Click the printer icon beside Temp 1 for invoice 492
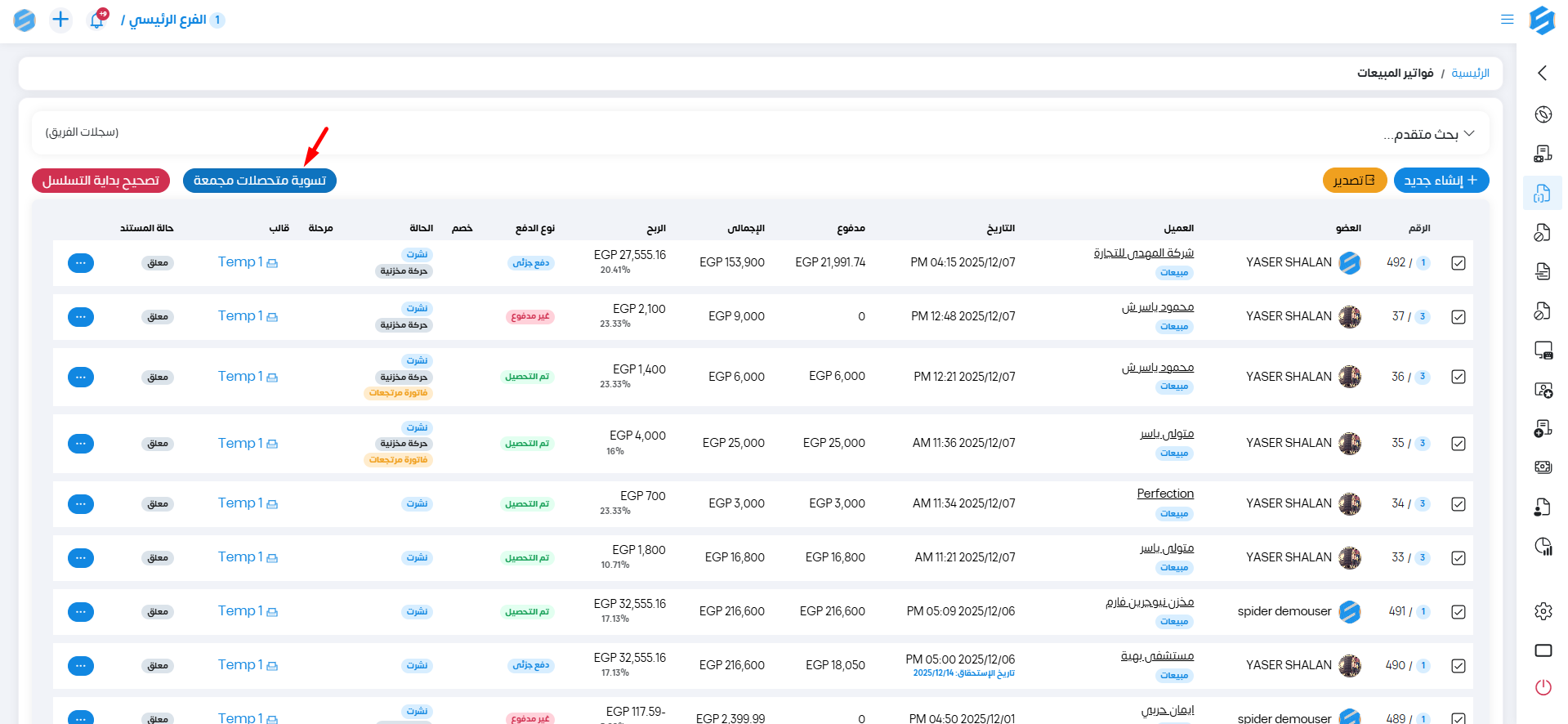This screenshot has height=724, width=1568. point(272,263)
